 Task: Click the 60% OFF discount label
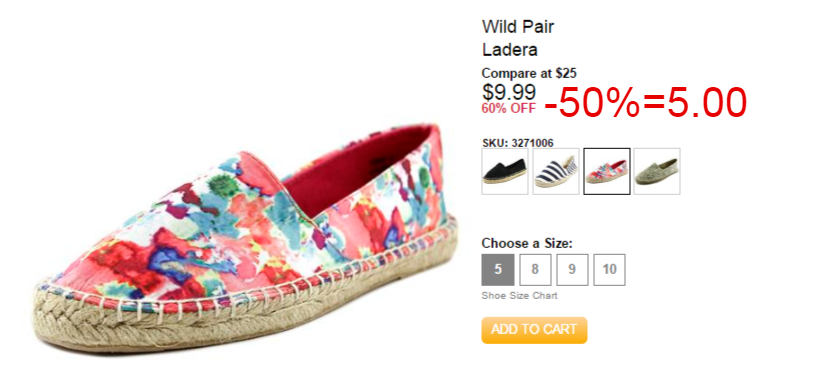[509, 109]
